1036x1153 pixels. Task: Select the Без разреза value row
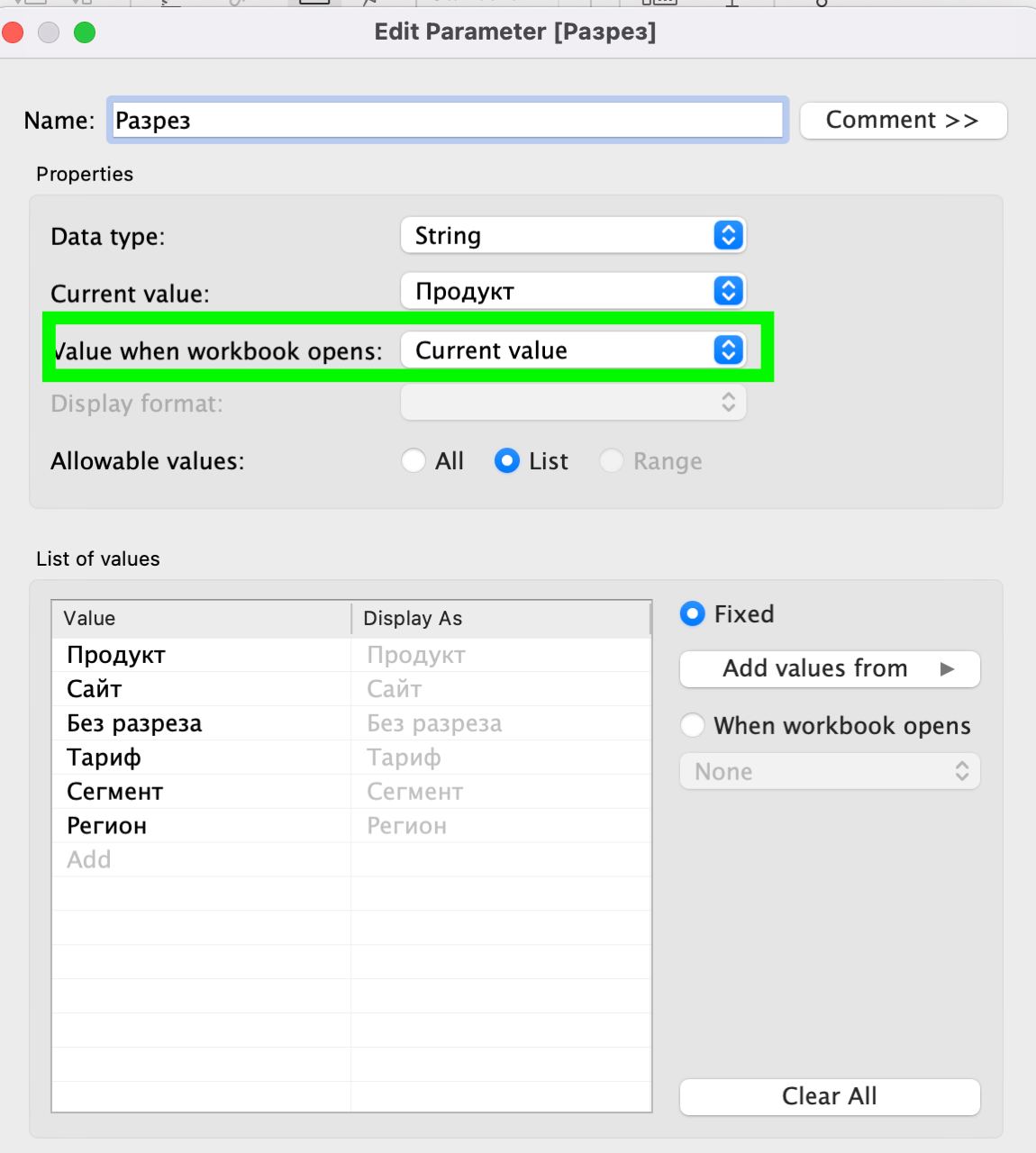pyautogui.click(x=202, y=723)
